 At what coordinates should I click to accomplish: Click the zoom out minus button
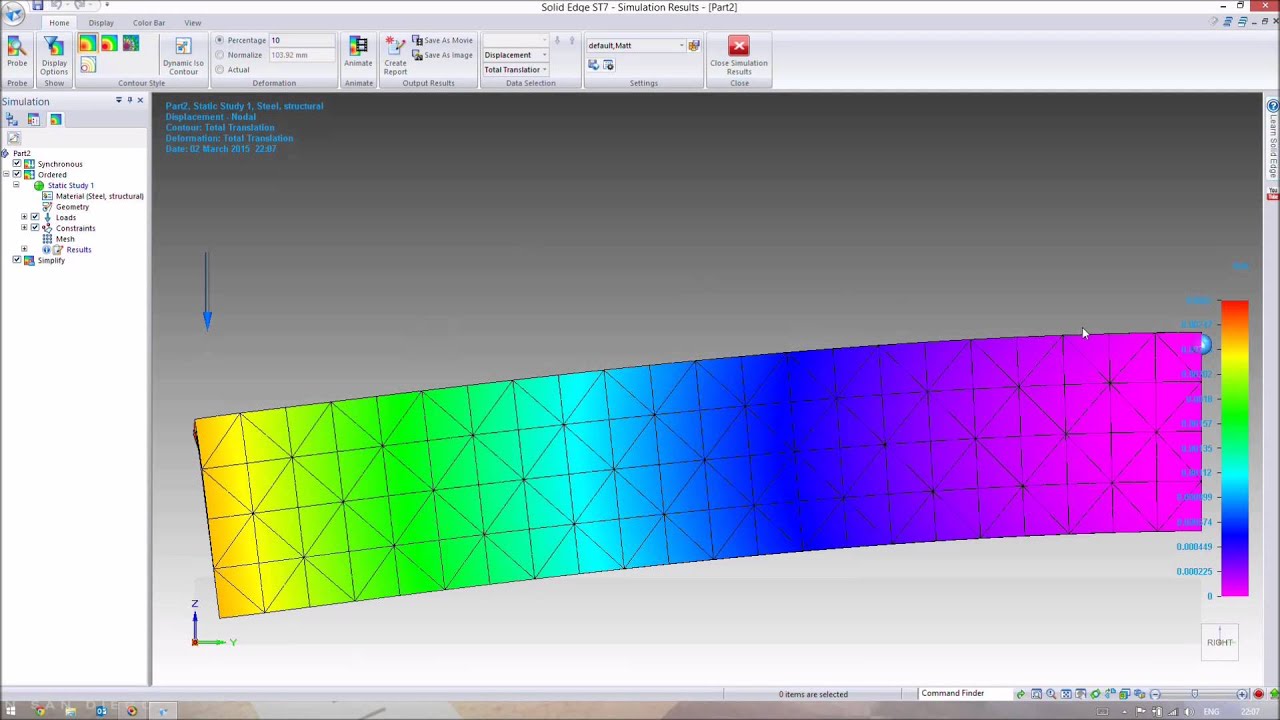(x=1155, y=694)
